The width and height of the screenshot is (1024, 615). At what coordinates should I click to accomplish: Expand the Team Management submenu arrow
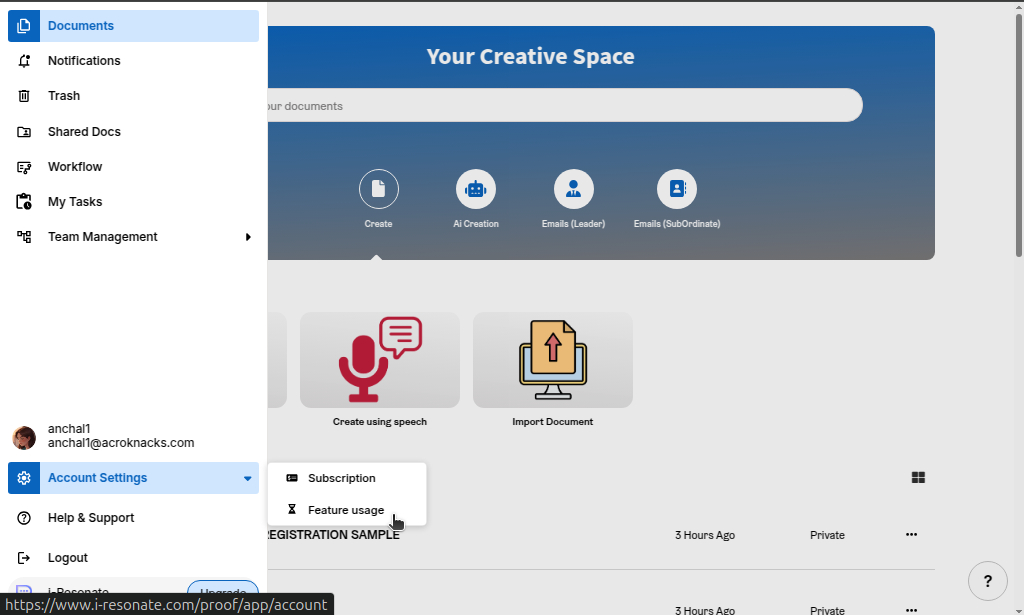click(248, 237)
